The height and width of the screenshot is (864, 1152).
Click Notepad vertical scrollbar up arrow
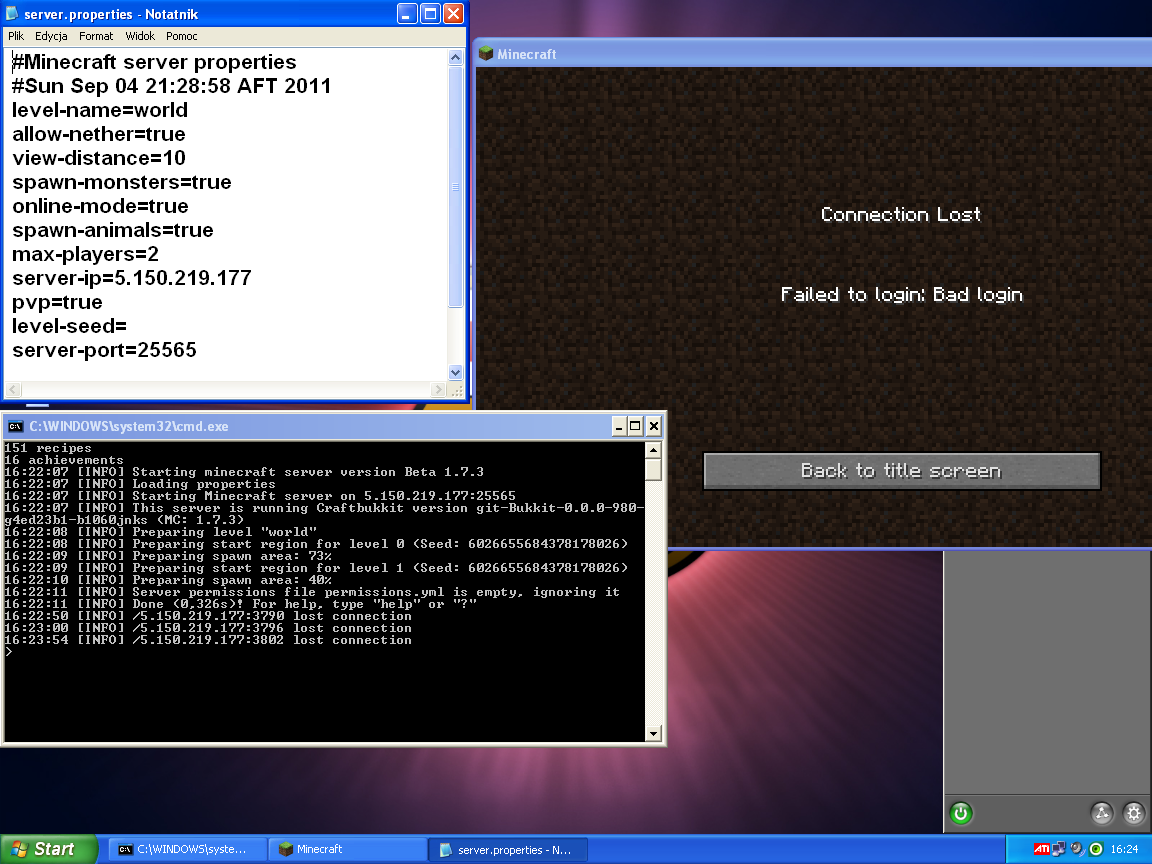[x=456, y=57]
